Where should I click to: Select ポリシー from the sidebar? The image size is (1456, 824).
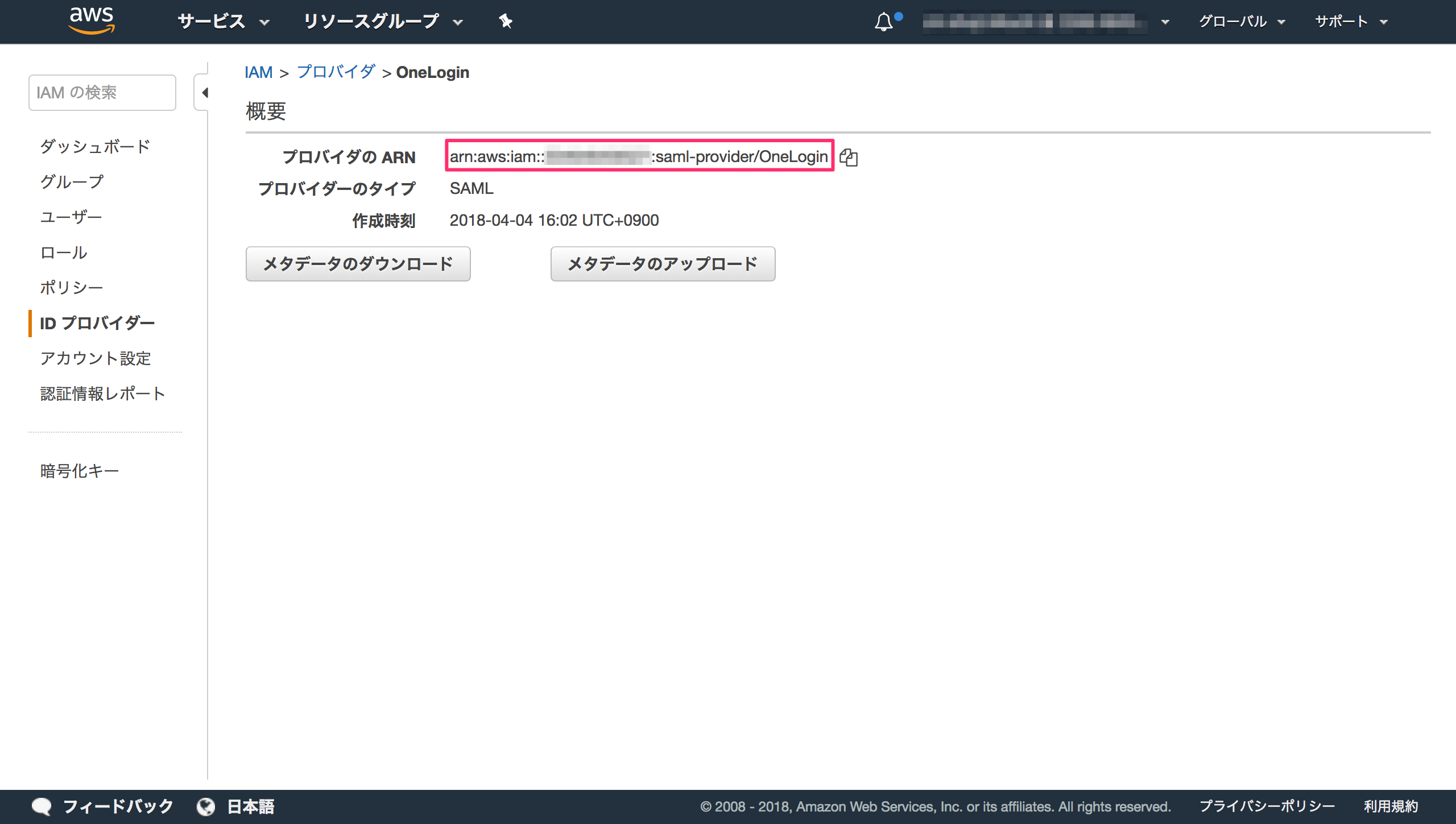click(x=71, y=287)
